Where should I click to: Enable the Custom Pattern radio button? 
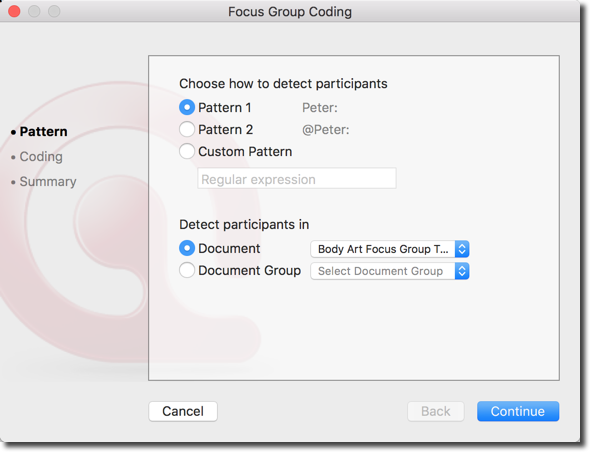point(187,151)
